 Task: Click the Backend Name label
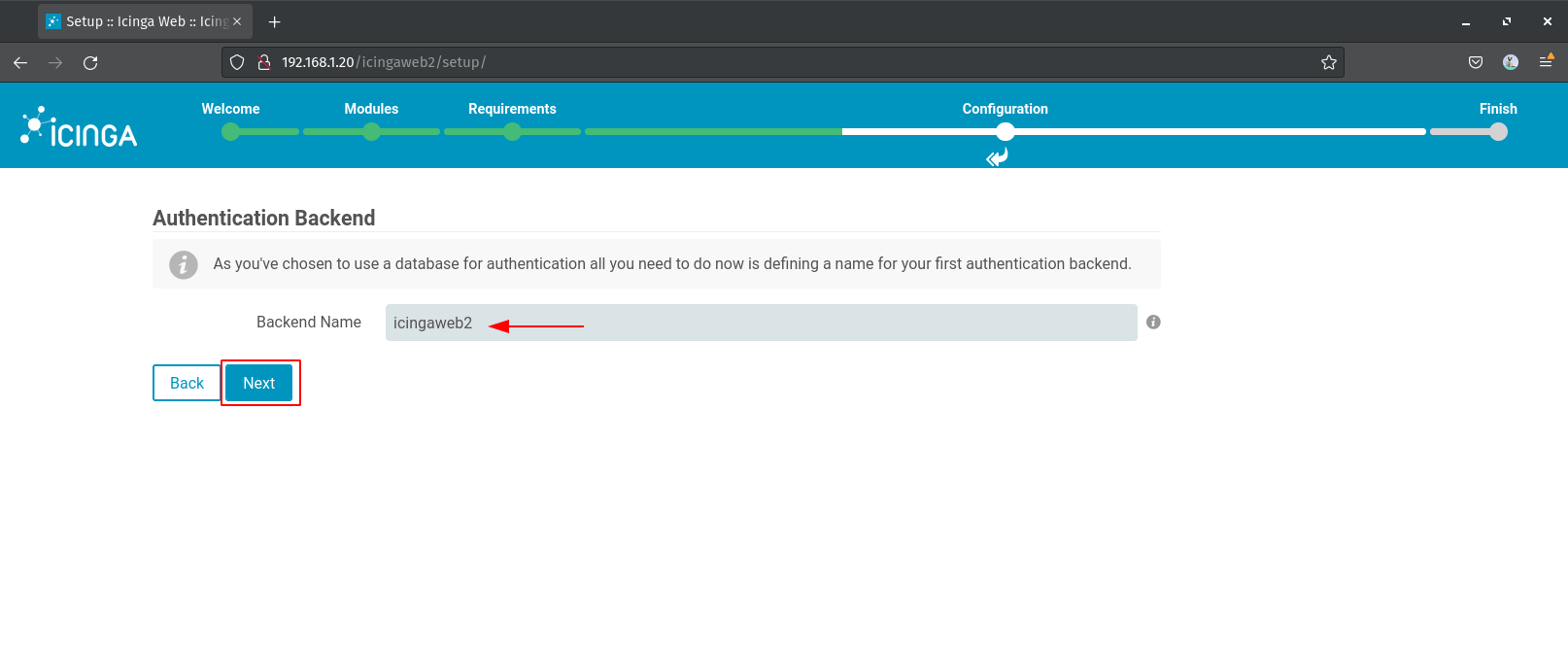point(309,322)
